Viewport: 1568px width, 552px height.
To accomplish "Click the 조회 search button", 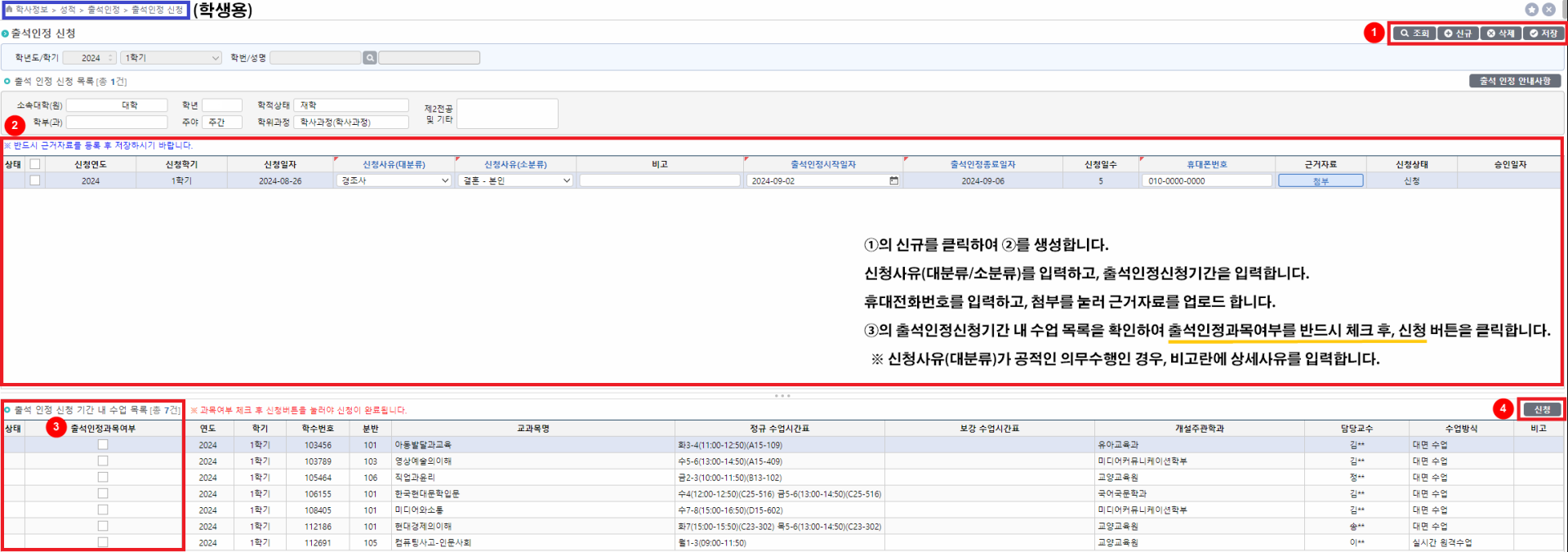I will coord(1414,33).
